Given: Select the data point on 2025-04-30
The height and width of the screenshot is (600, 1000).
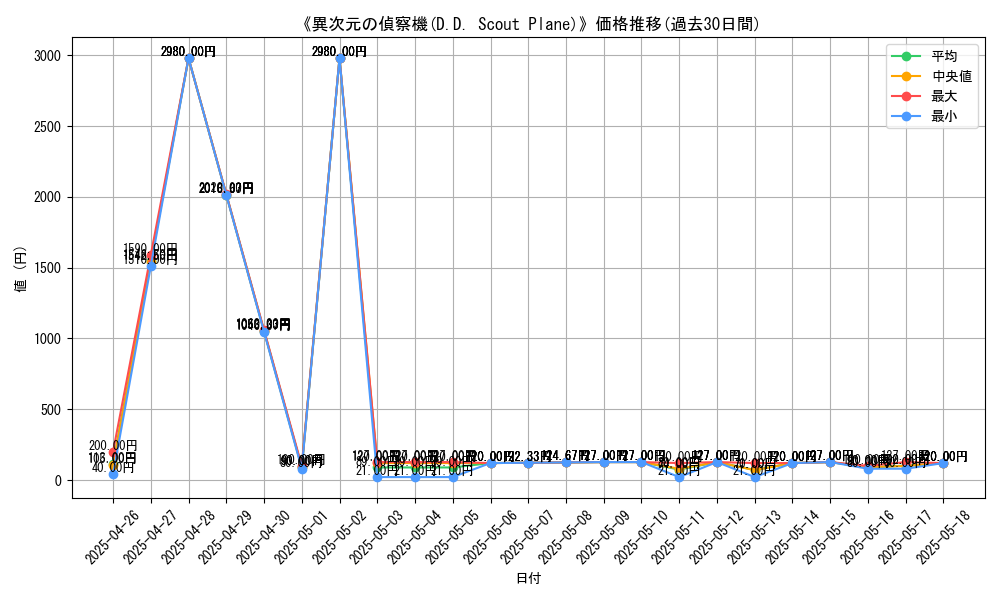Looking at the screenshot, I should click(265, 333).
